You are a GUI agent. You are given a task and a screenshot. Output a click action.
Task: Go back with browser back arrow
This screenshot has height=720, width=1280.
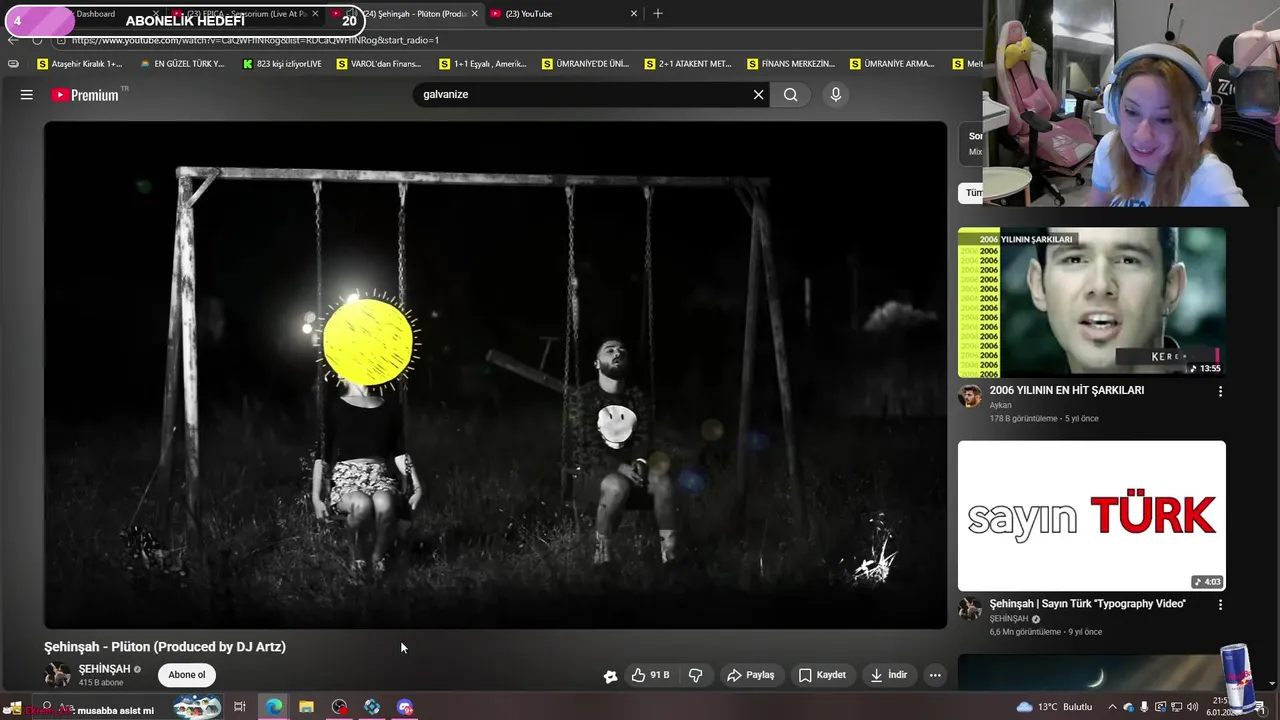[x=12, y=40]
